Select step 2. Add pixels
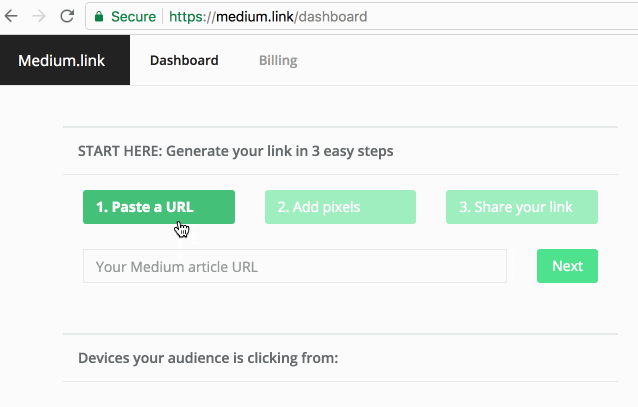 [340, 207]
